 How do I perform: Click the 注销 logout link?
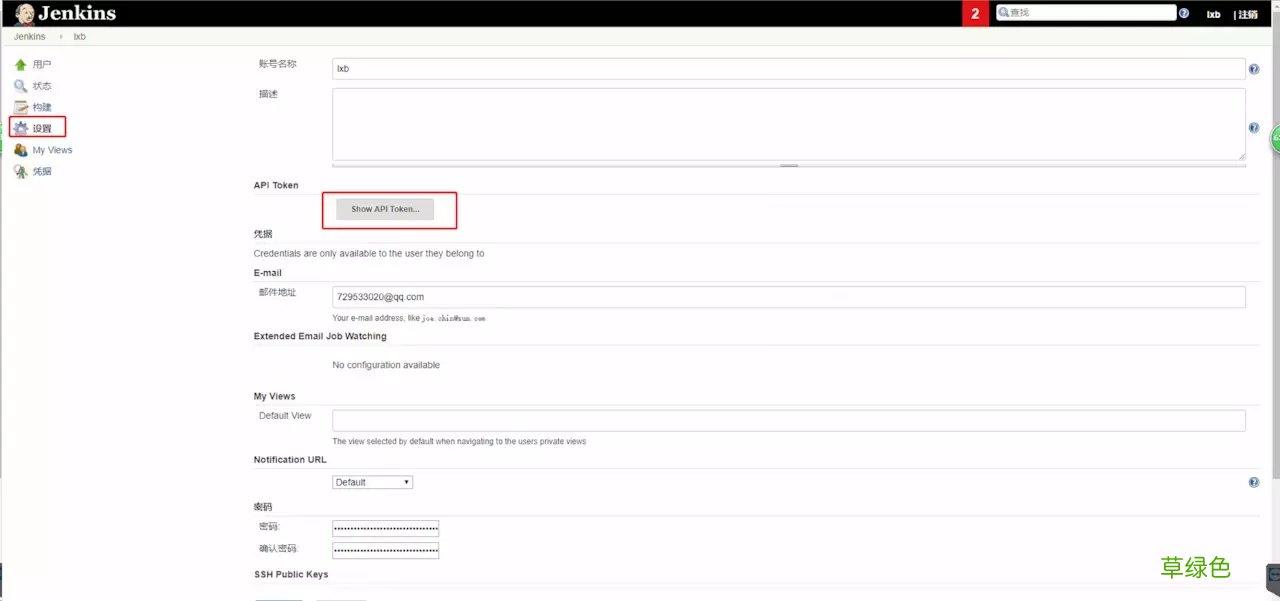click(x=1248, y=14)
